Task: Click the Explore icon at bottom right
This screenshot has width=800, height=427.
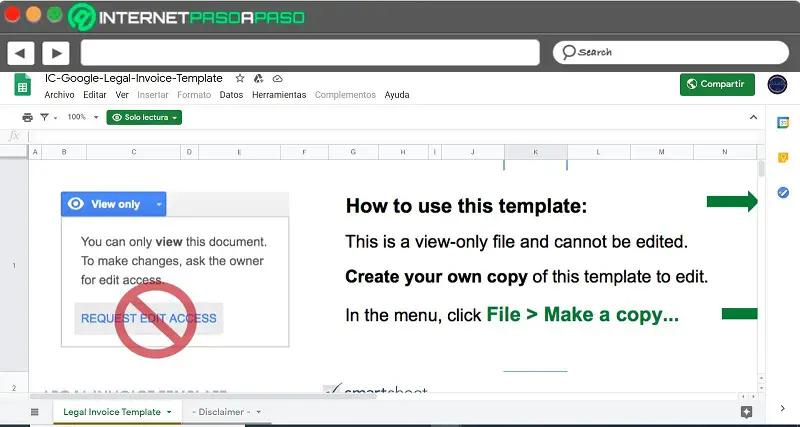Action: point(746,412)
